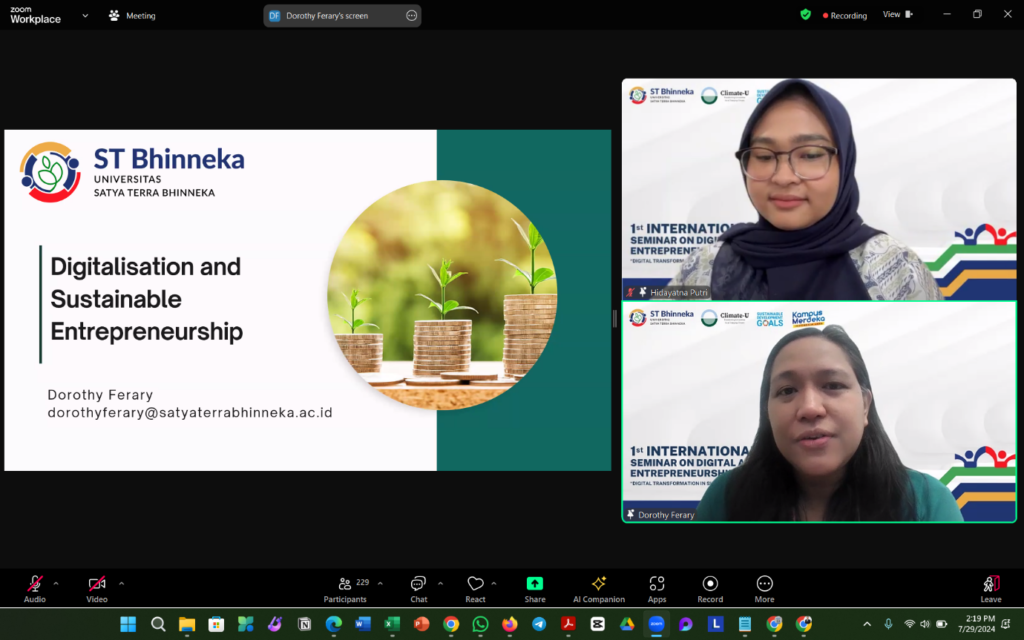Select the Dorothy Ferary's screen tab
The height and width of the screenshot is (640, 1024).
tap(340, 15)
